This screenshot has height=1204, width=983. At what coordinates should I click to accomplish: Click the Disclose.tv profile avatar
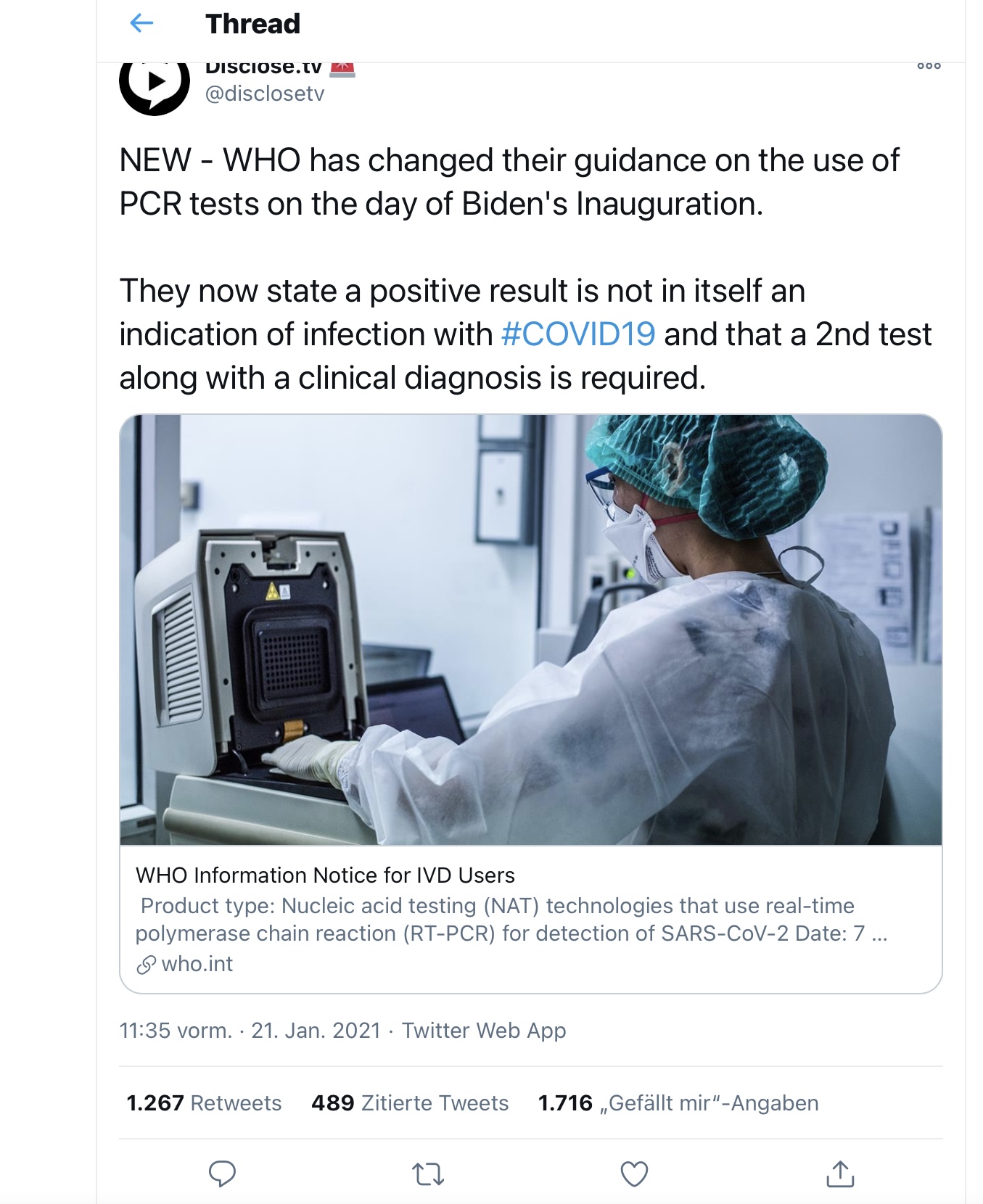pos(154,85)
